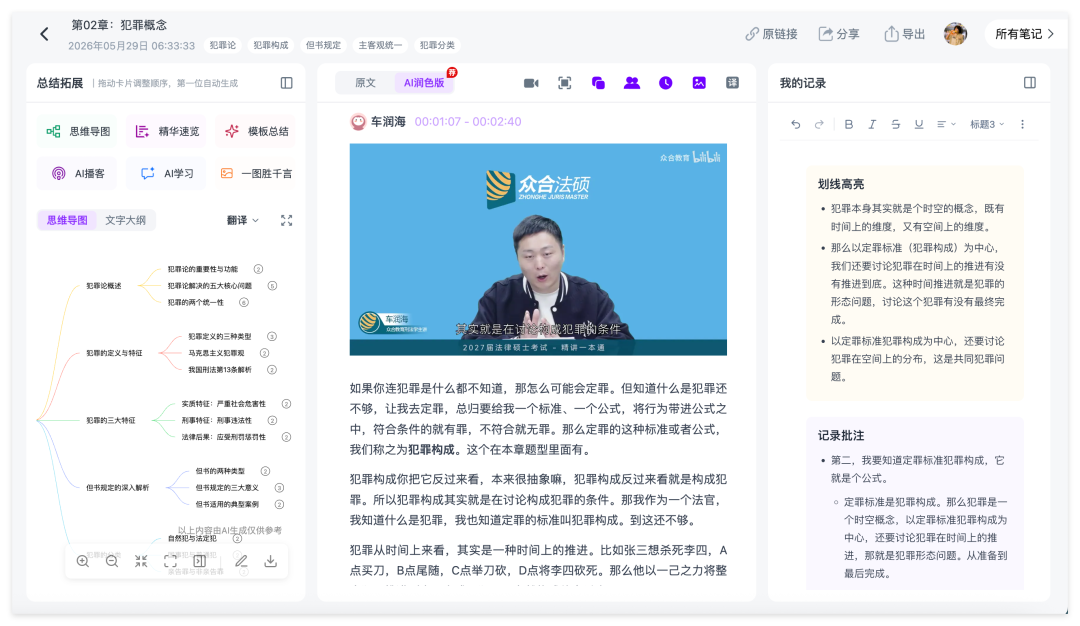The height and width of the screenshot is (626, 1080).
Task: Click the screenshot capture frame icon
Action: click(x=565, y=83)
